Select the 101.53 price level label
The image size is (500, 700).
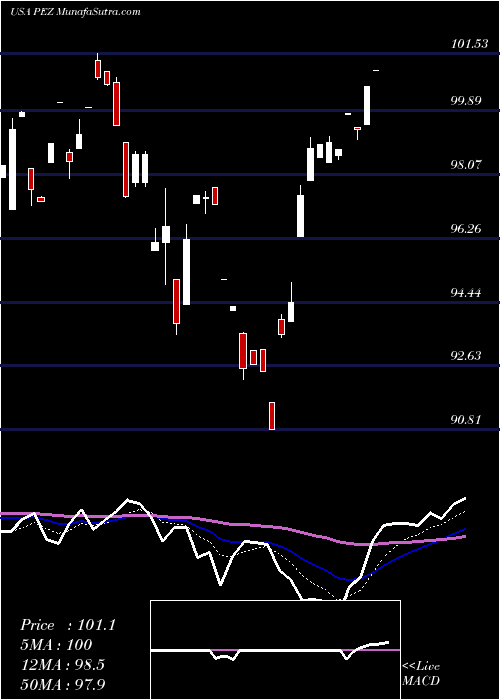coord(469,44)
